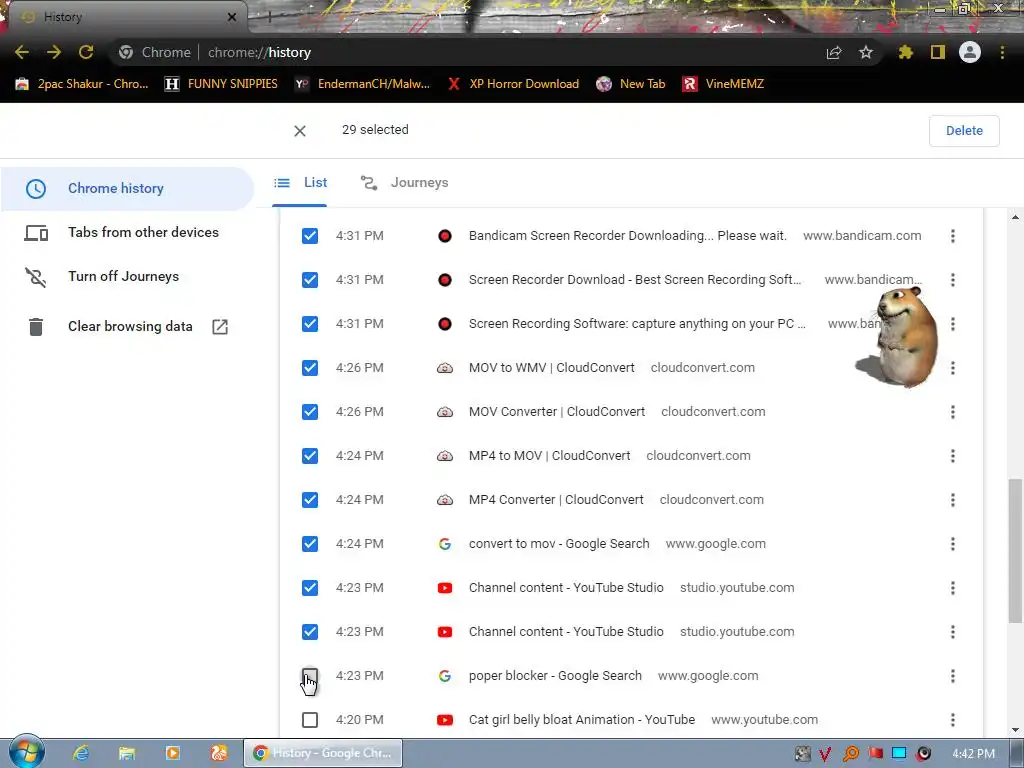The width and height of the screenshot is (1024, 768).
Task: Uncheck Bandicam Screen Recorder Downloading entry
Action: (310, 236)
